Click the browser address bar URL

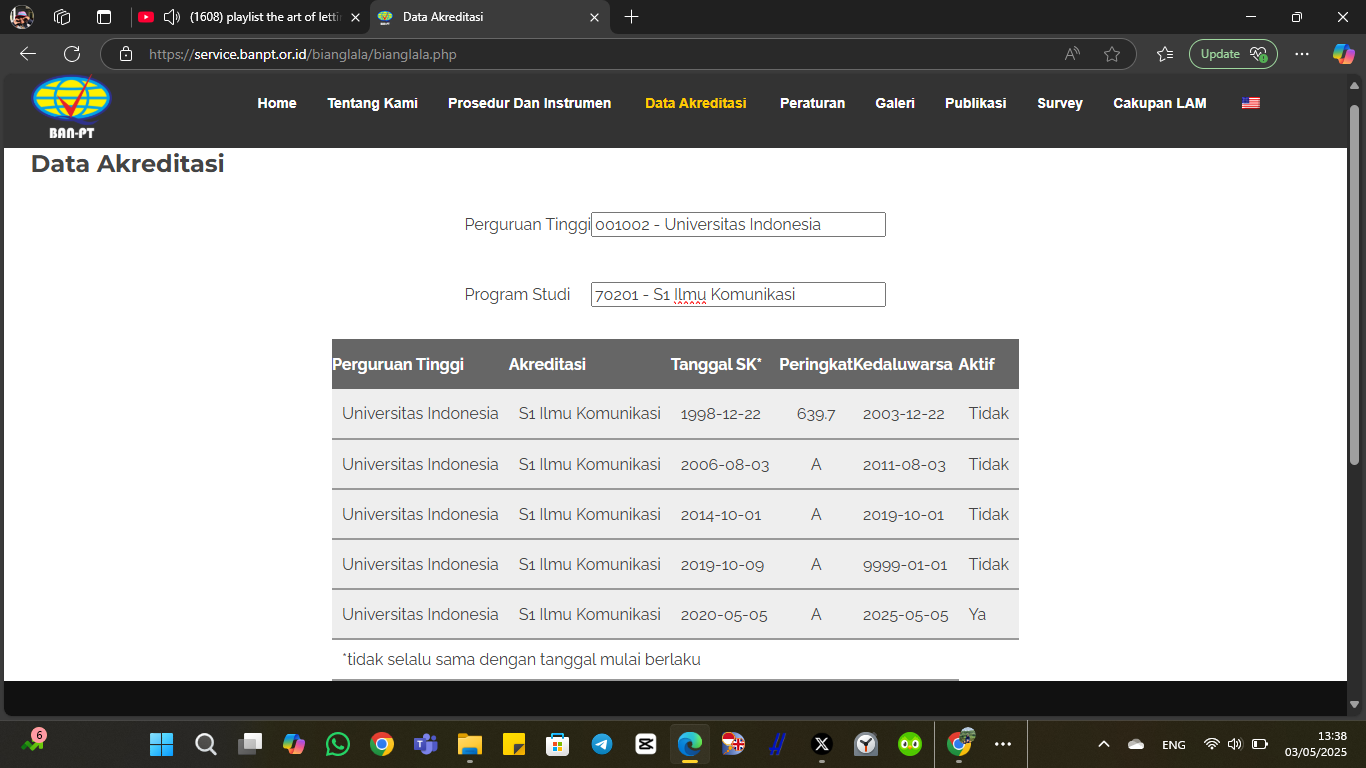302,54
